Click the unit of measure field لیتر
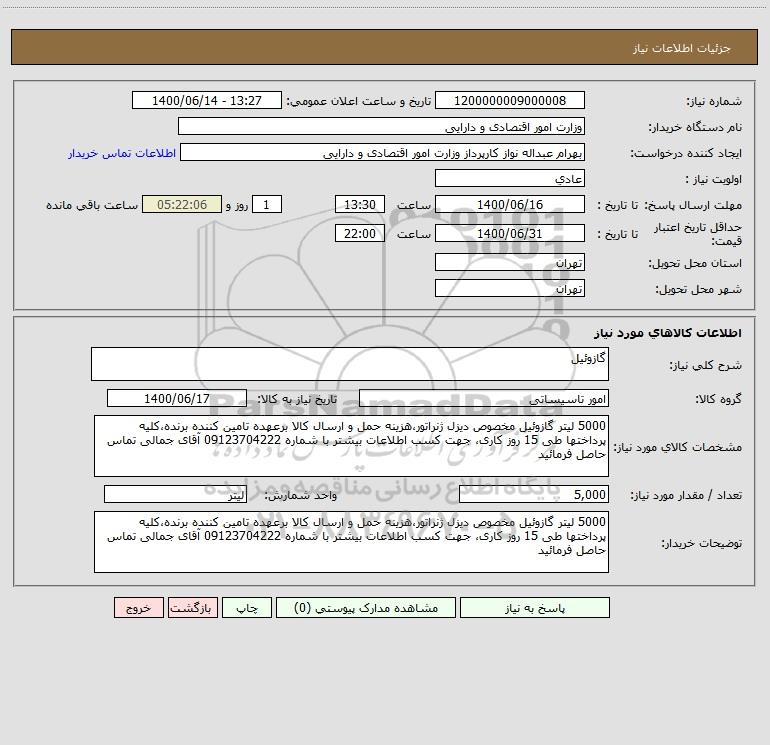Screen dimensions: 770x745 (175, 494)
